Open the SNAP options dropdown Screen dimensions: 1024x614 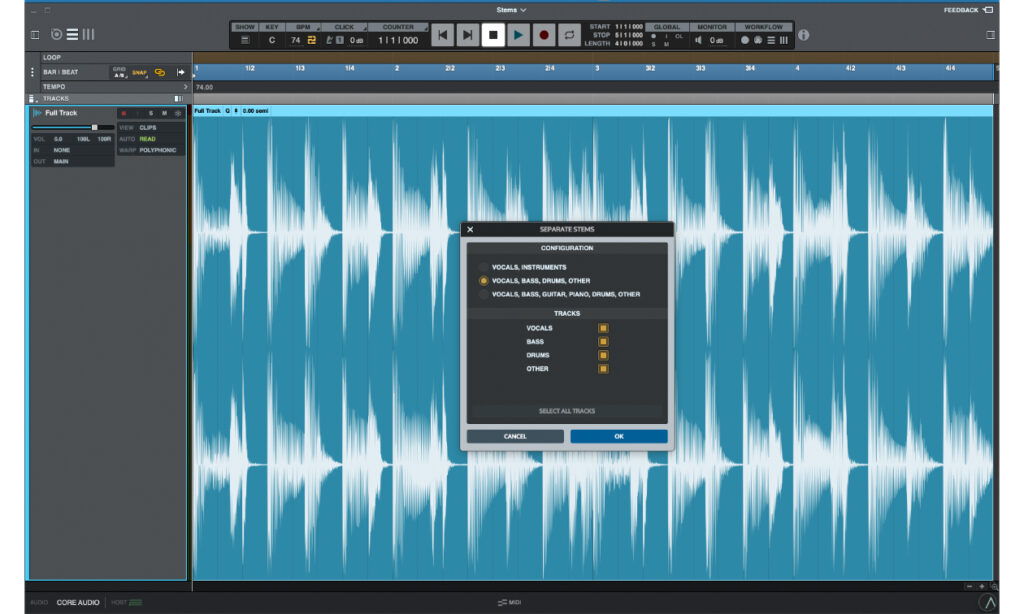(140, 73)
